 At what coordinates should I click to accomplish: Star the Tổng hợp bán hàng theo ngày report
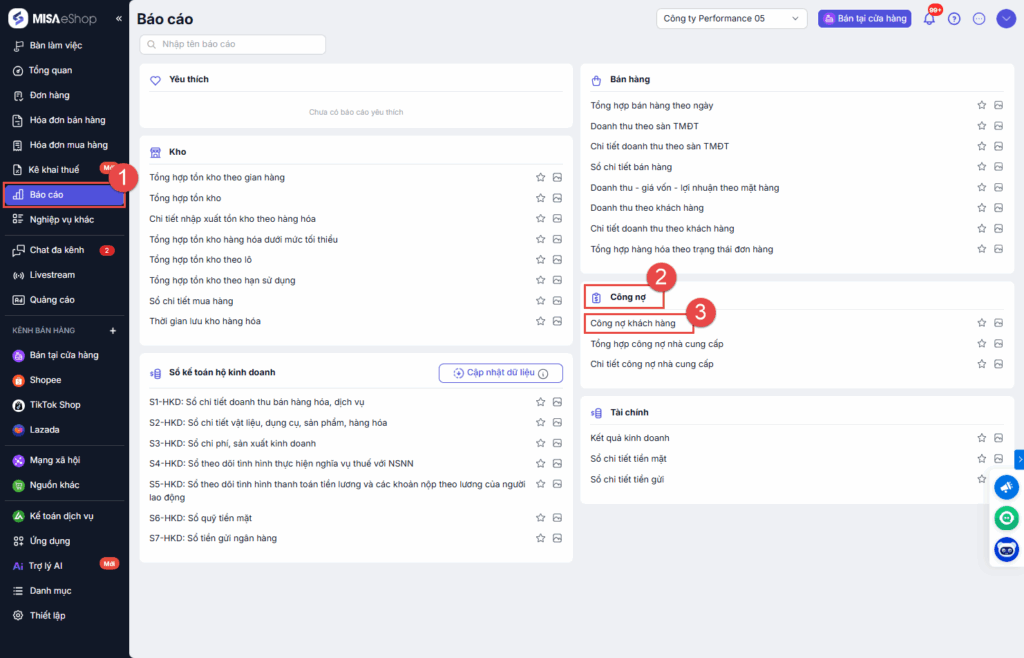982,105
